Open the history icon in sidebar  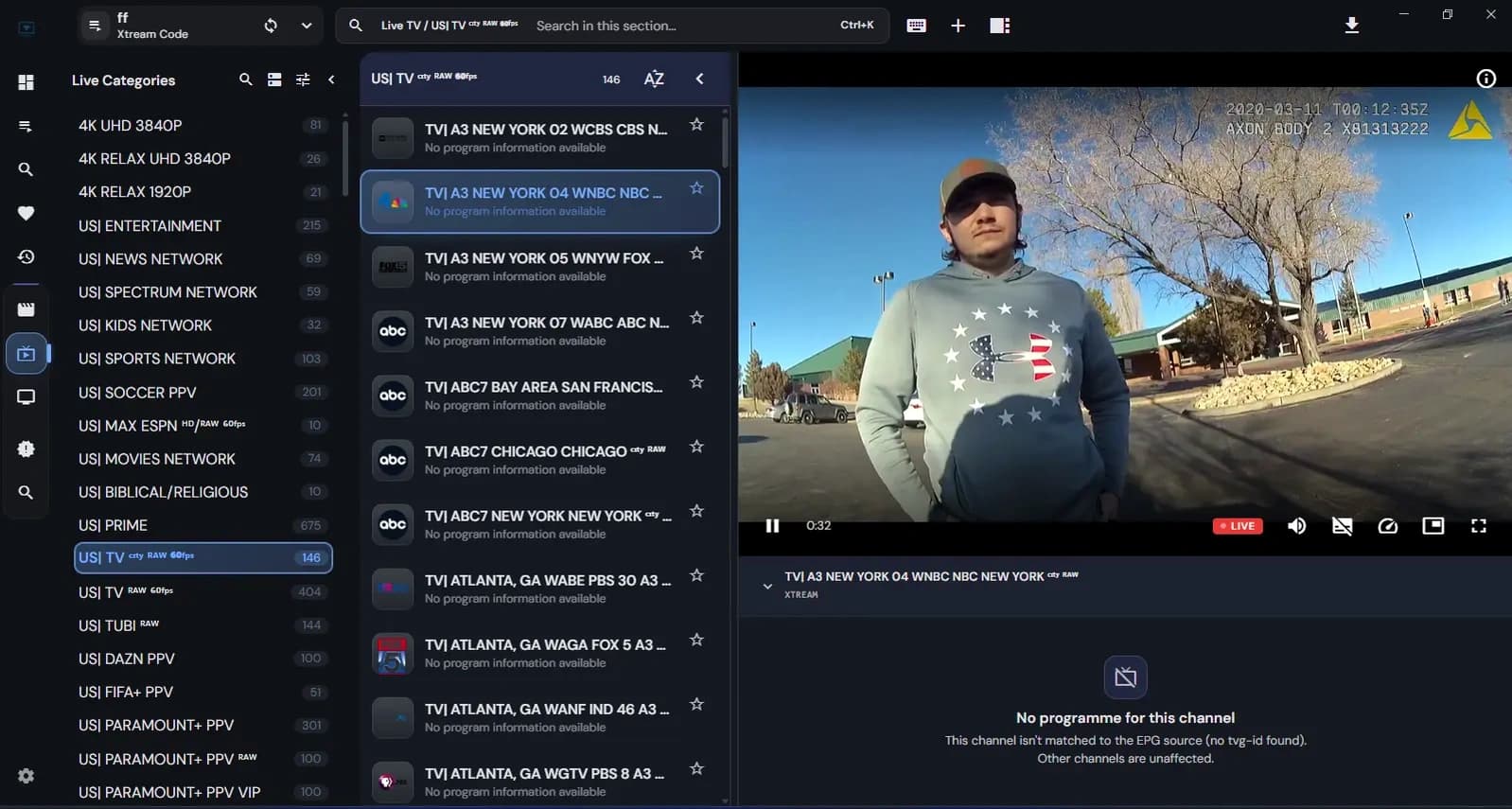pyautogui.click(x=26, y=256)
